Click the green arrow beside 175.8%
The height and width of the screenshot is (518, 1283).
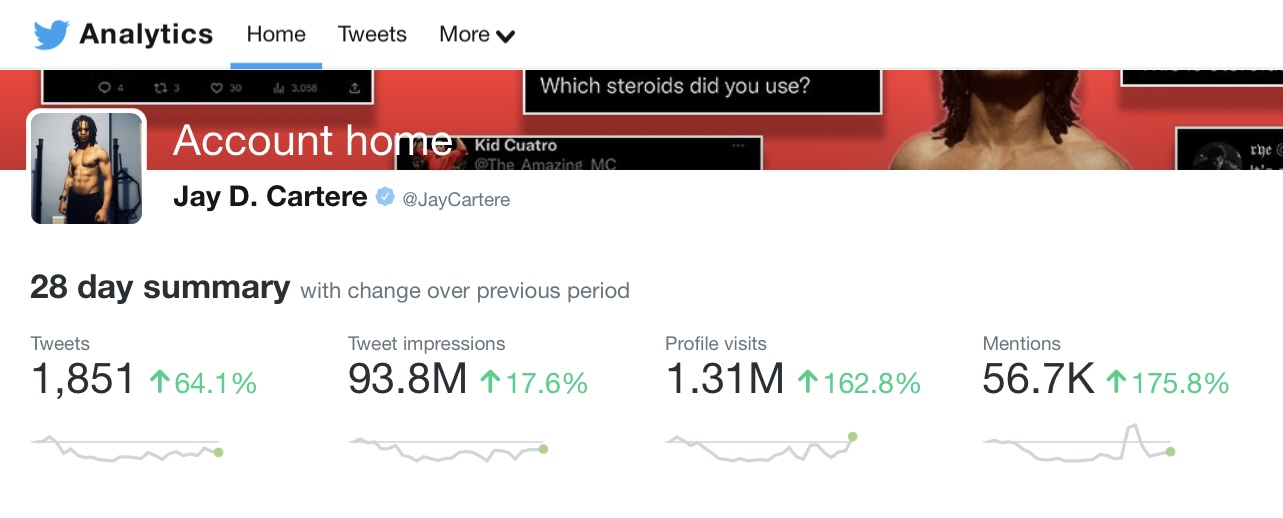[x=1117, y=381]
